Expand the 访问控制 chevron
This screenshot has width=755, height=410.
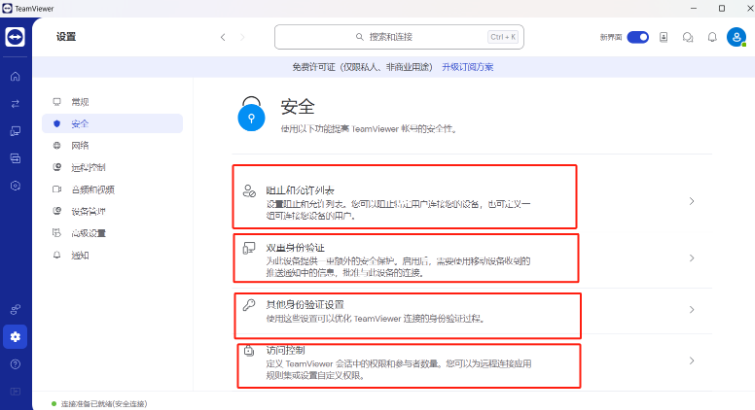[692, 360]
